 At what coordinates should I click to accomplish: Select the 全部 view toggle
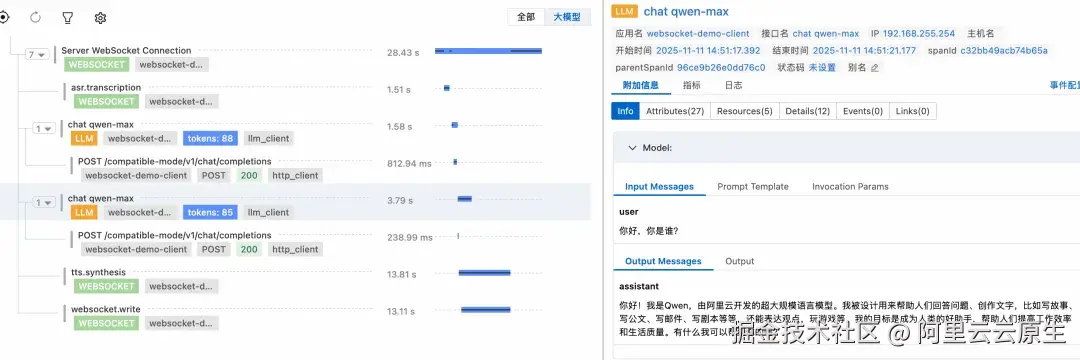click(526, 17)
